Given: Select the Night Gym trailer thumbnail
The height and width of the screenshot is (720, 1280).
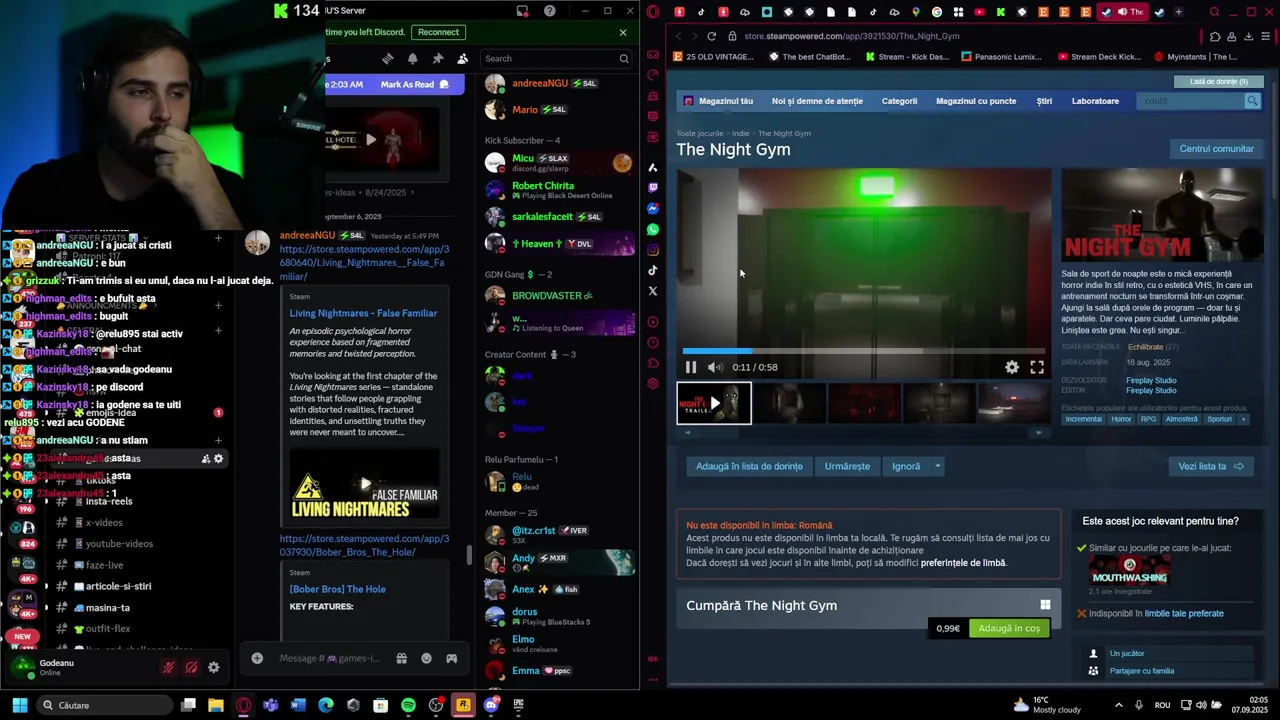Looking at the screenshot, I should [x=714, y=404].
